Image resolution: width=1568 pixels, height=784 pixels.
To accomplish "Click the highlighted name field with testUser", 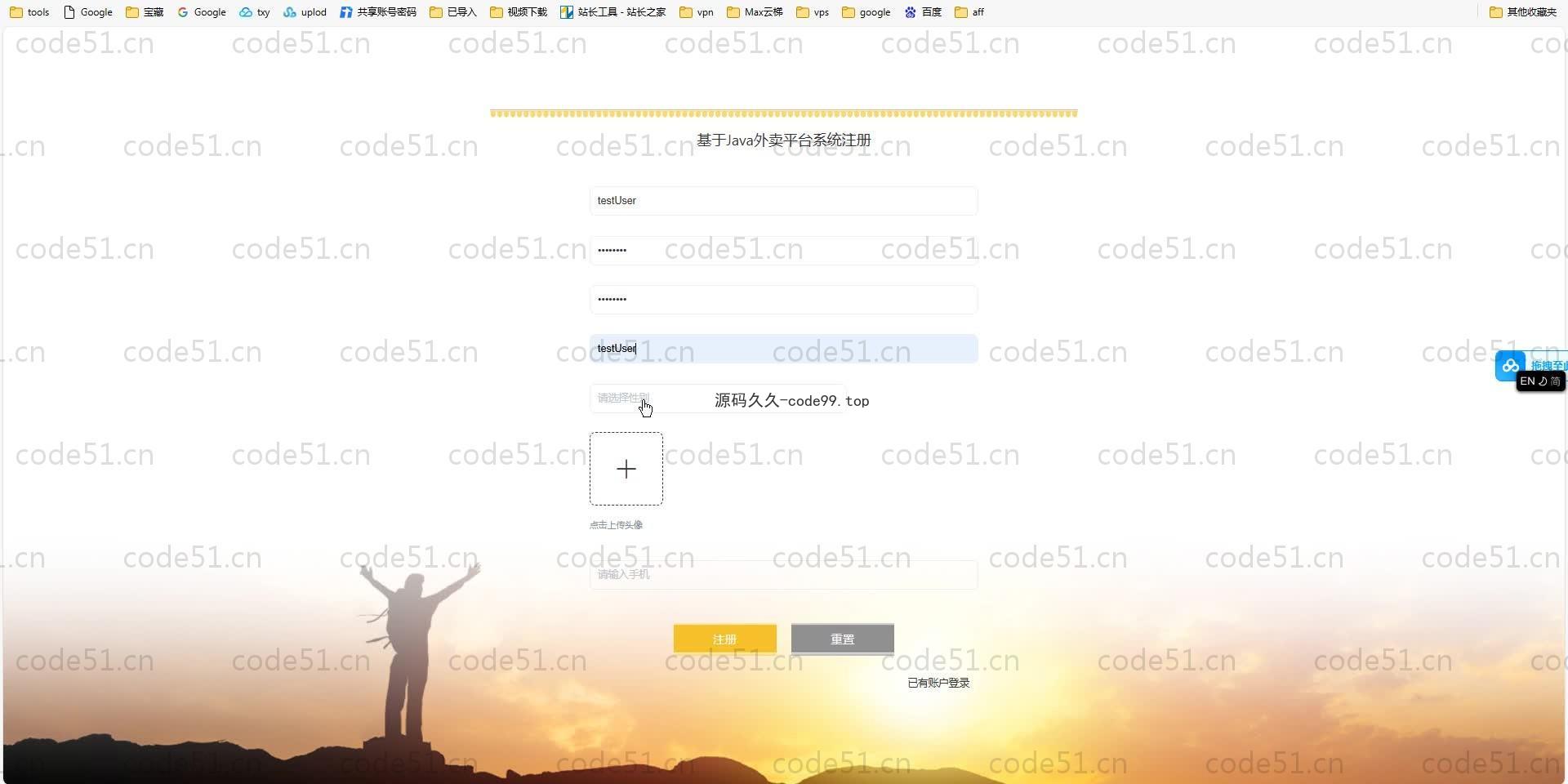I will pyautogui.click(x=783, y=349).
